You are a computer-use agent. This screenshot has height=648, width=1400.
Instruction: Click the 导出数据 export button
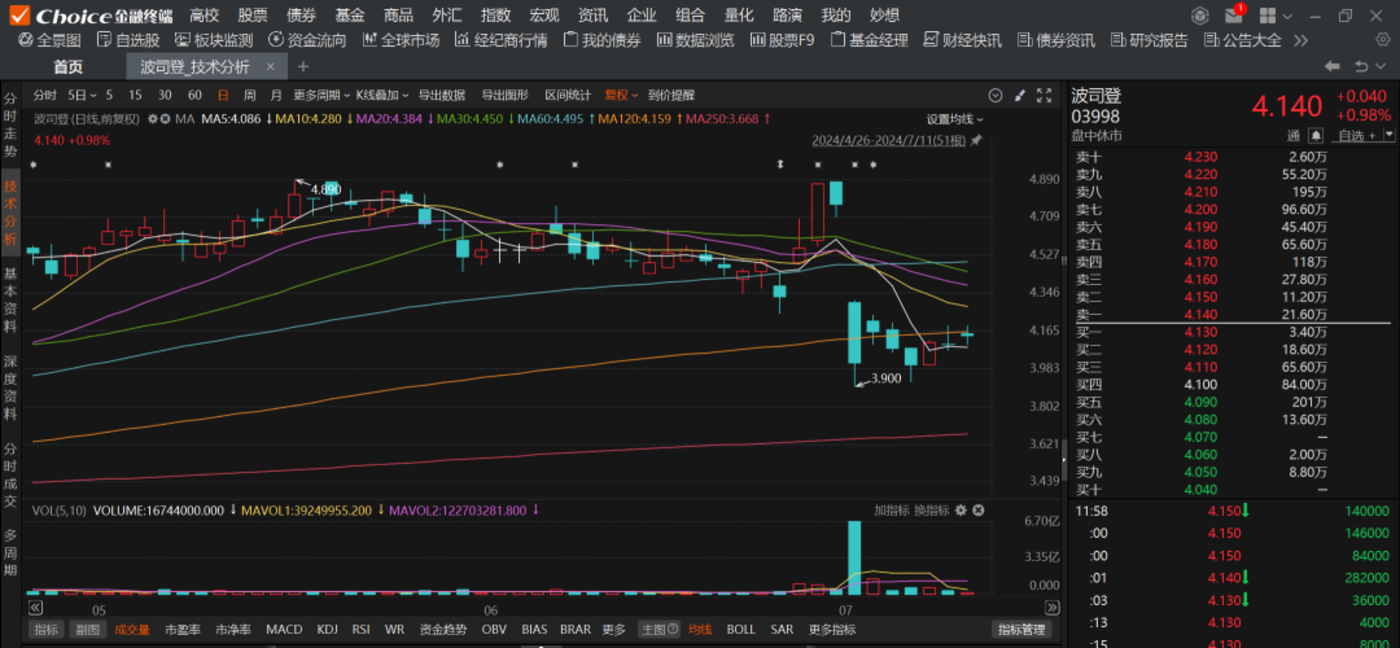click(441, 95)
